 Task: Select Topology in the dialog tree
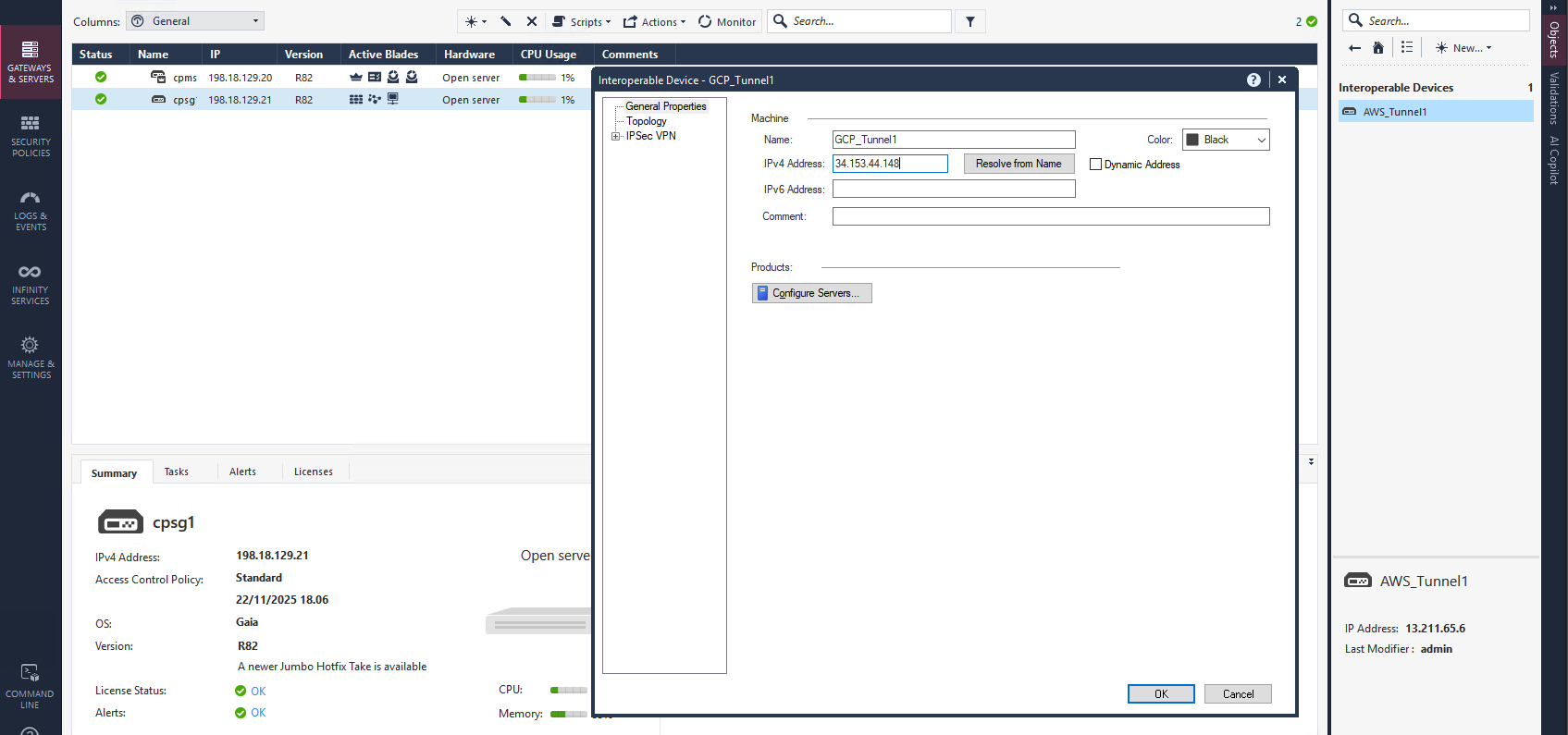click(646, 121)
